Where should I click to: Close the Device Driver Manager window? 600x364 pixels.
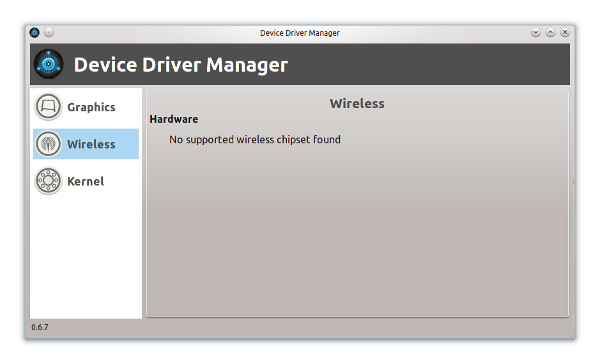(x=565, y=33)
